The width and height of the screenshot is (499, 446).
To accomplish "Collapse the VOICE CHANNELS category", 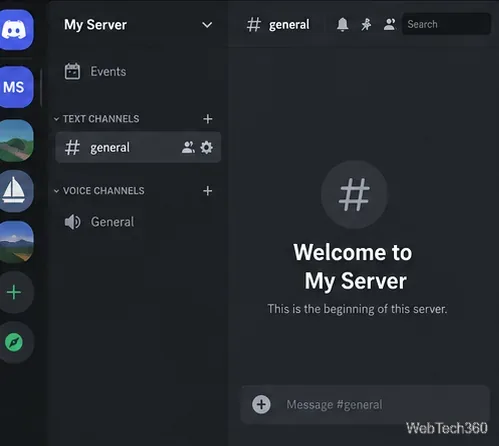I will pyautogui.click(x=99, y=191).
